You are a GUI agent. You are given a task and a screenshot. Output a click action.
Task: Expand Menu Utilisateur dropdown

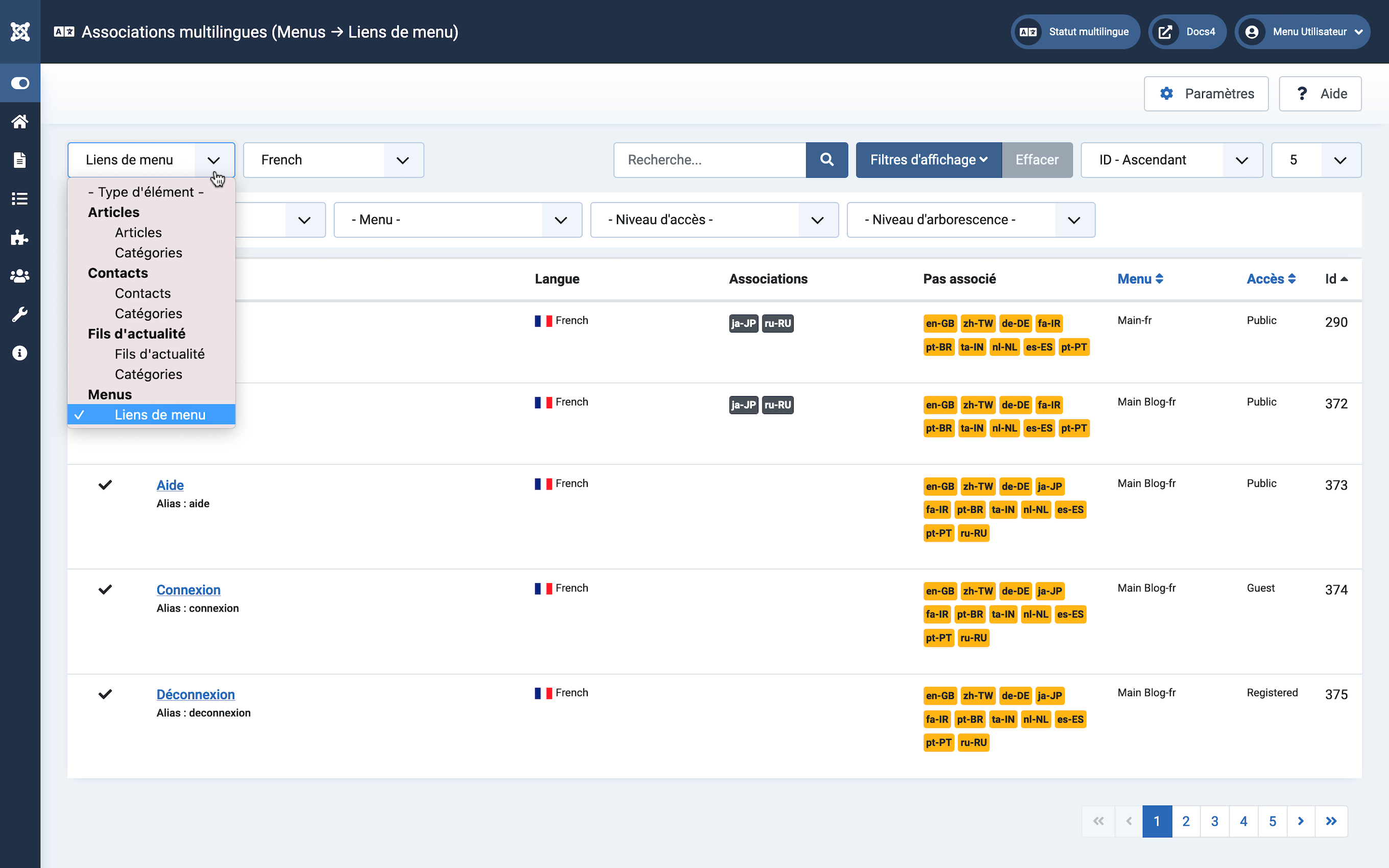click(1302, 32)
